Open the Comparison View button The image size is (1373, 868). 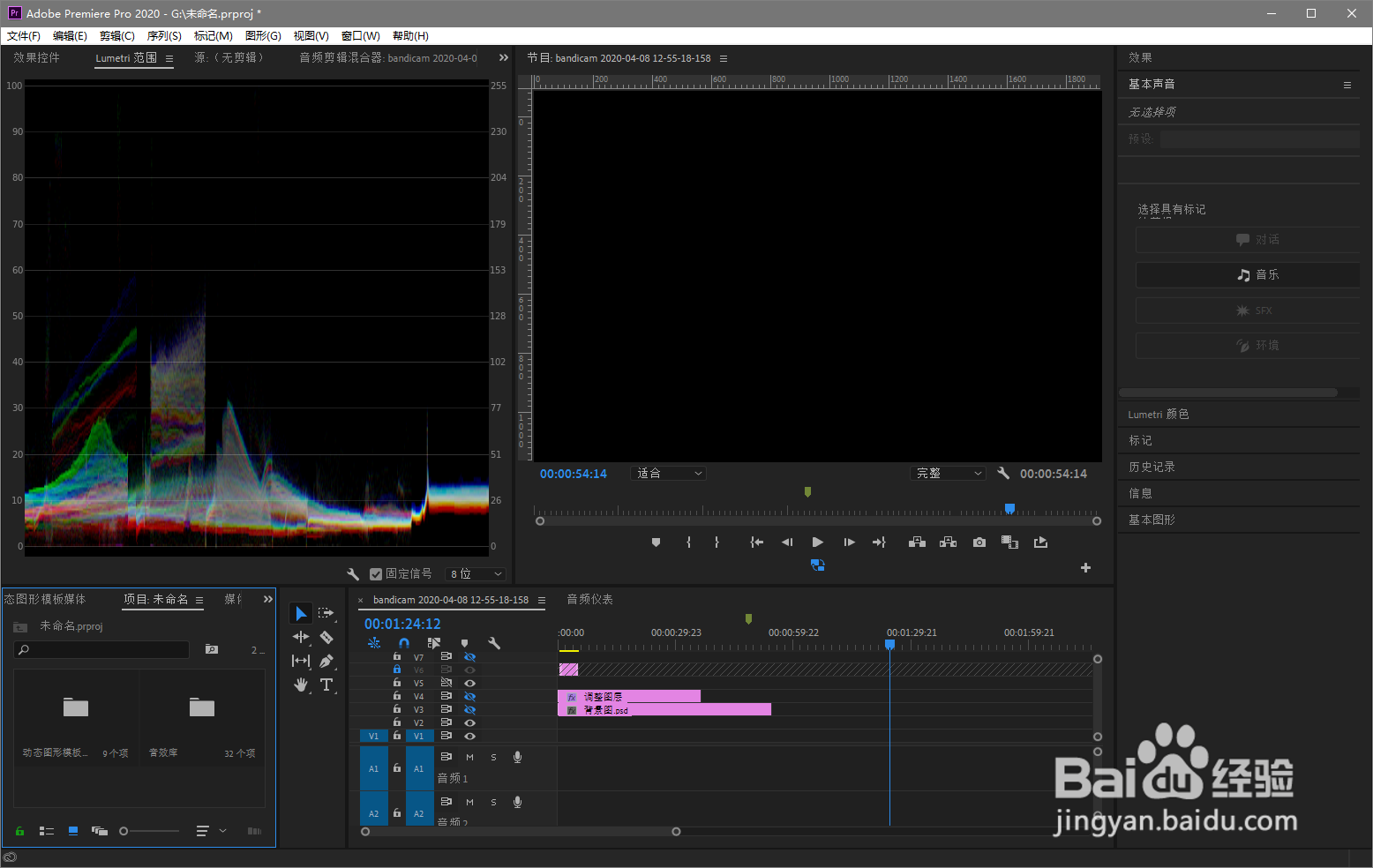tap(1010, 542)
